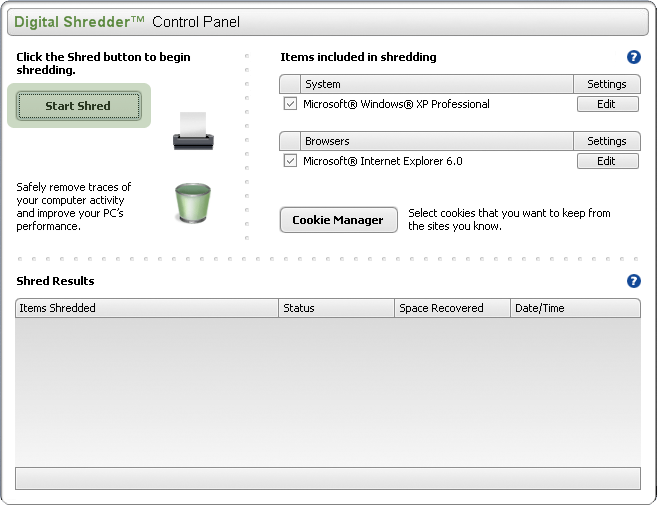This screenshot has width=658, height=505.
Task: Uncheck Microsoft Windows XP Professional checkbox
Action: click(290, 104)
